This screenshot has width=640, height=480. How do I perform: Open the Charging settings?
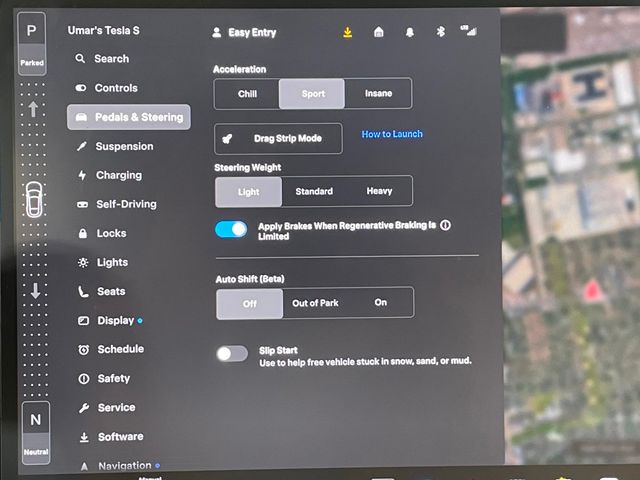pyautogui.click(x=110, y=175)
